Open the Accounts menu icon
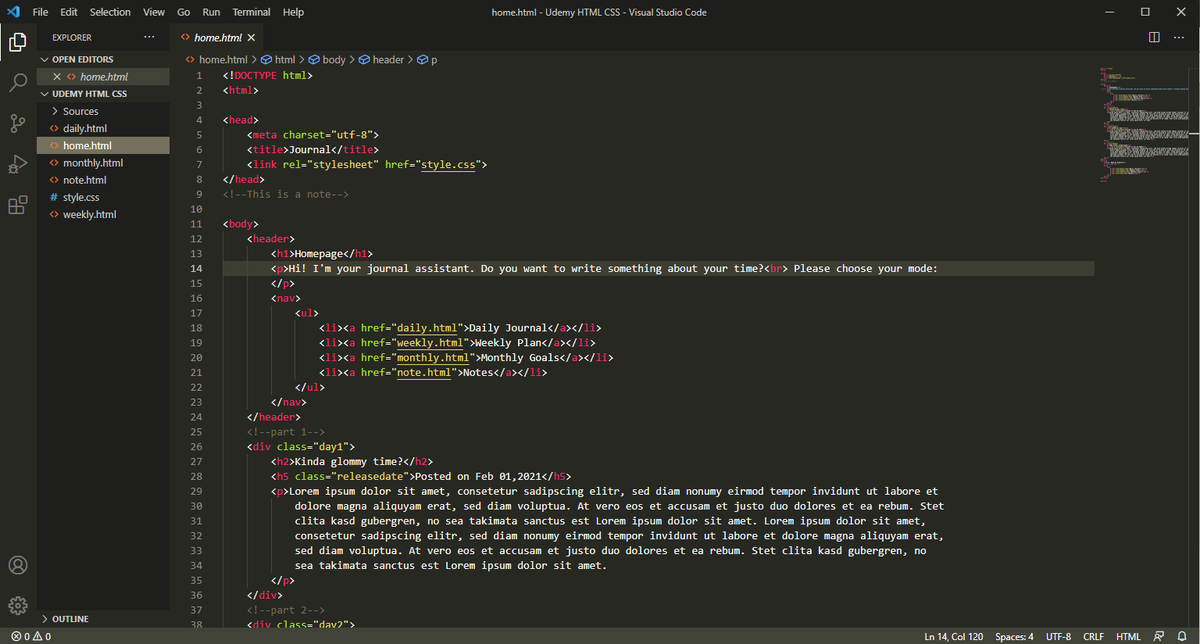Screen dimensions: 1200x644 pyautogui.click(x=18, y=566)
